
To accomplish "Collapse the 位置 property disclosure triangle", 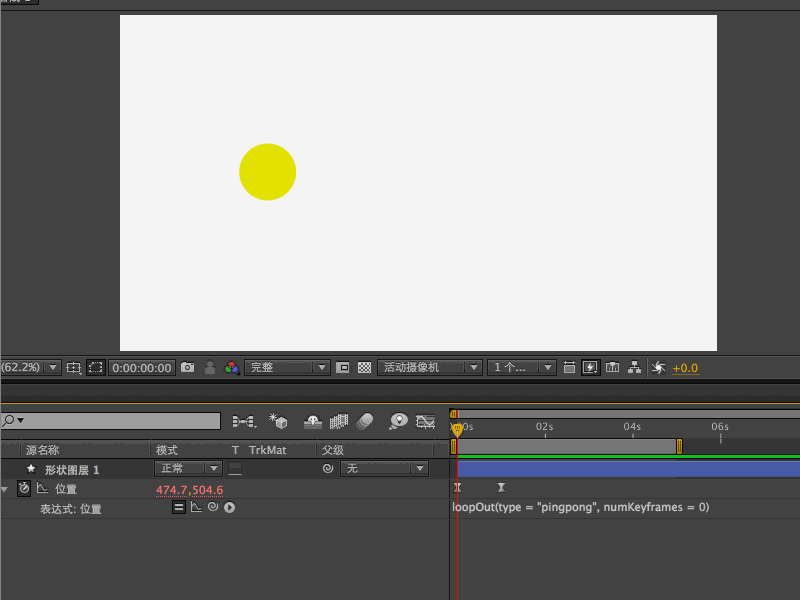I will 5,489.
